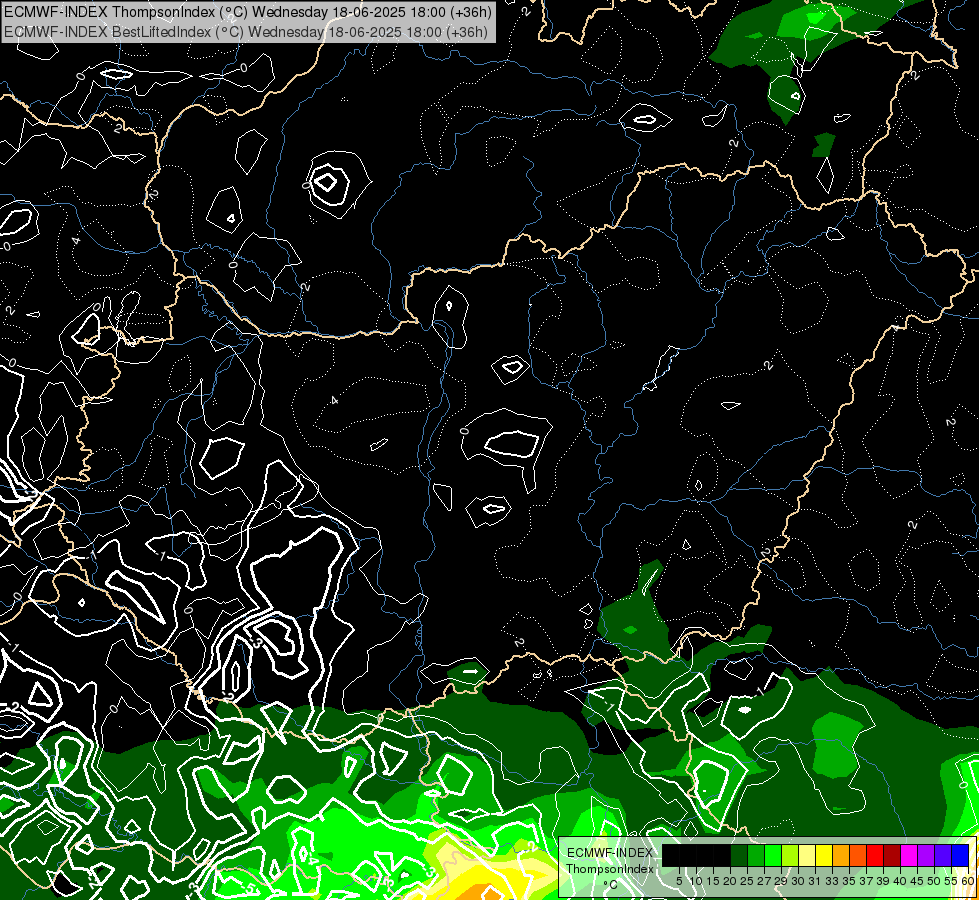
Task: Click the legend tick label 15
Action: pos(713,881)
